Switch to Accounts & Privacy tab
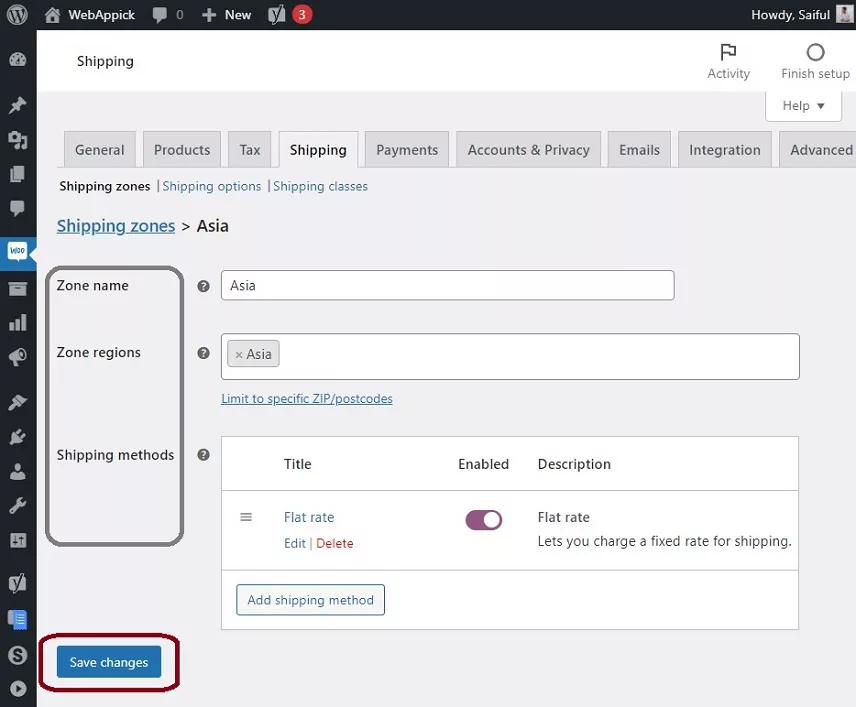Screen dimensions: 856x707 528,150
